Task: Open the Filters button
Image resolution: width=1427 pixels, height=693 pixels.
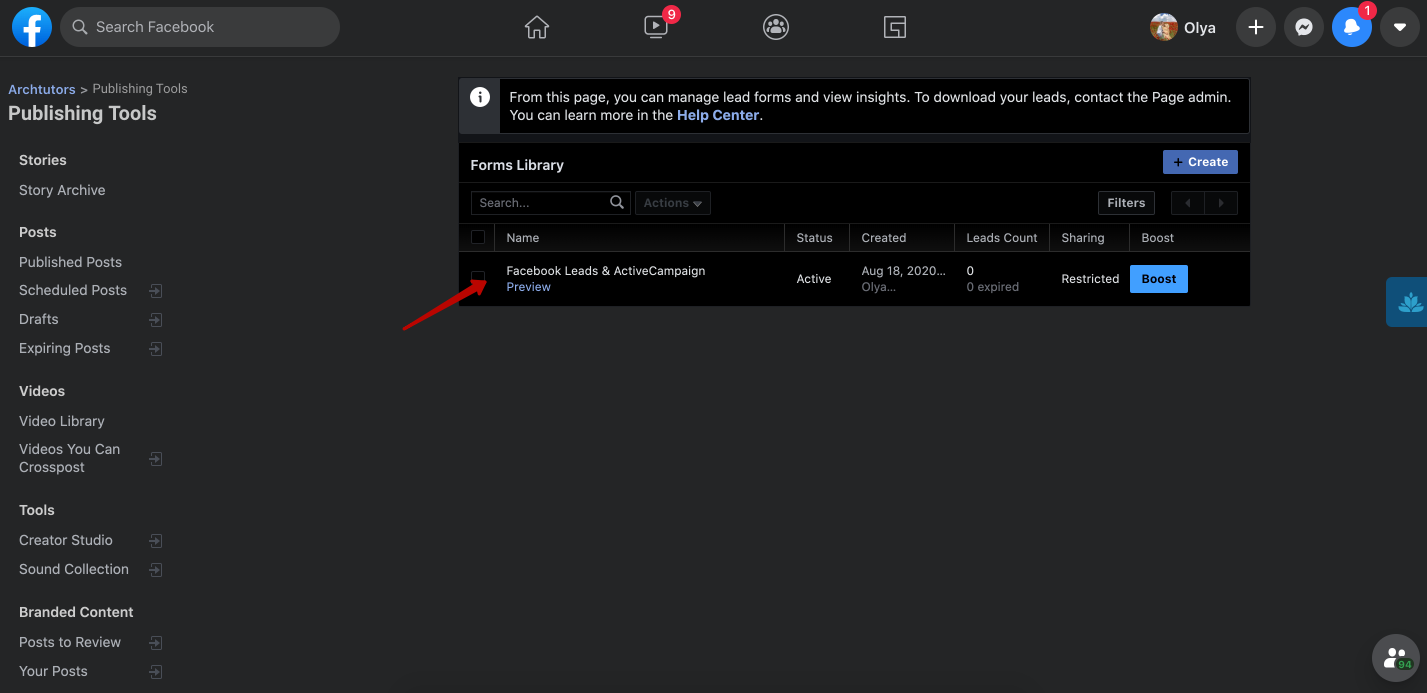Action: pos(1126,203)
